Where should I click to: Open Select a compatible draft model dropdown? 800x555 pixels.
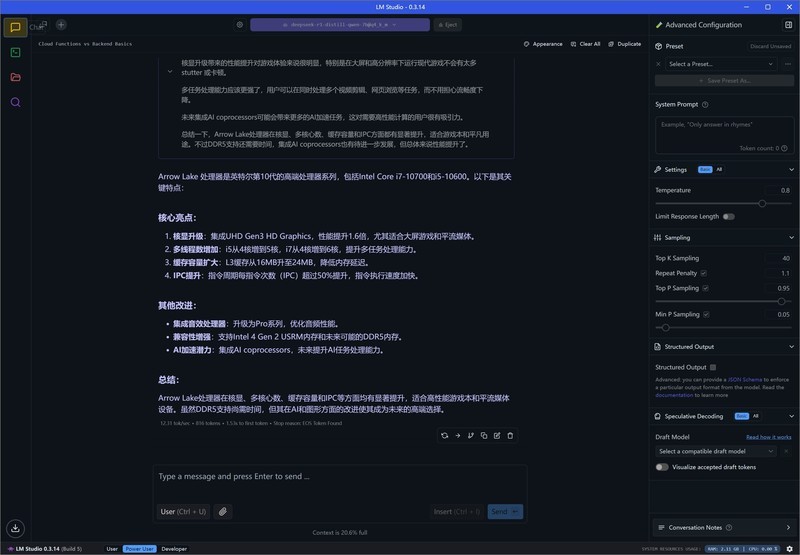[x=716, y=451]
